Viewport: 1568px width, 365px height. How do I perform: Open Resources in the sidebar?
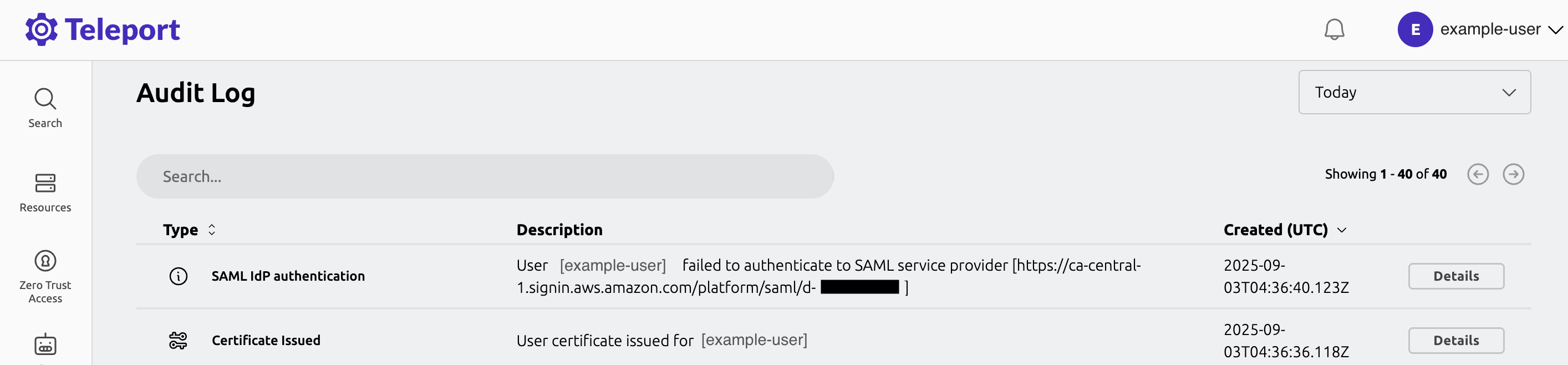(x=45, y=192)
